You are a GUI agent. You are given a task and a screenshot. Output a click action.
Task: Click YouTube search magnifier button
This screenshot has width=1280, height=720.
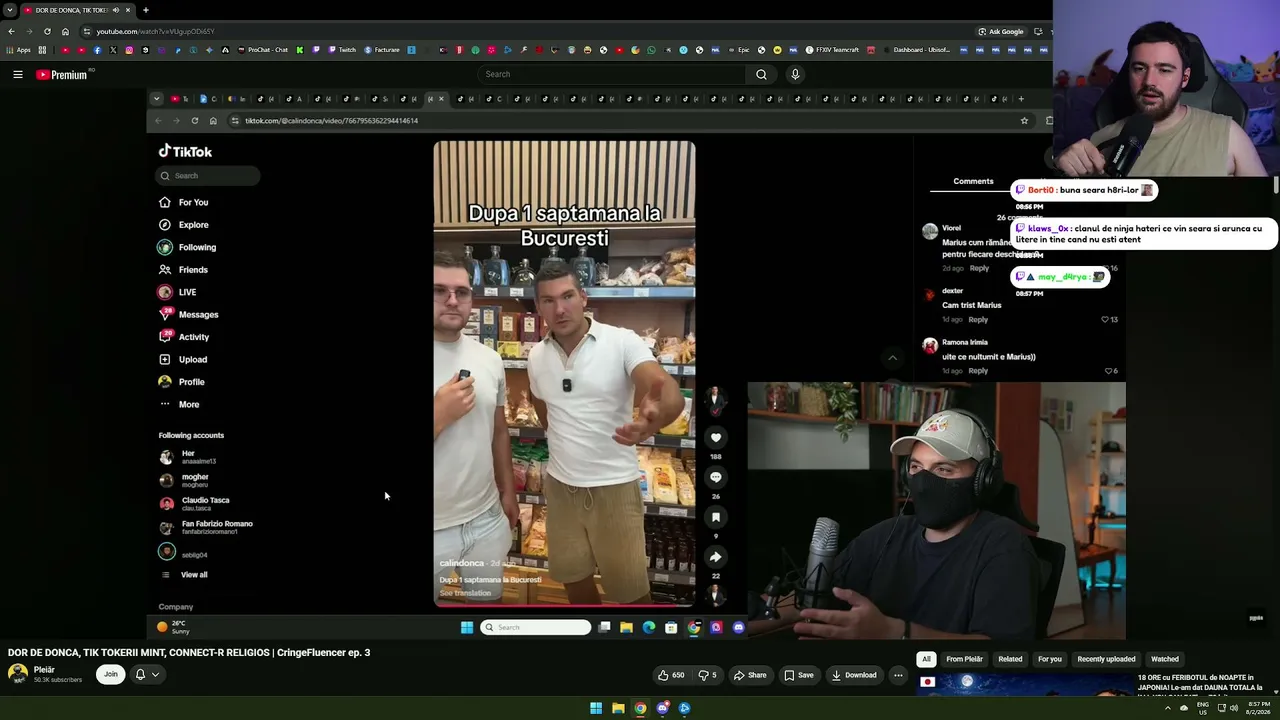[x=762, y=74]
